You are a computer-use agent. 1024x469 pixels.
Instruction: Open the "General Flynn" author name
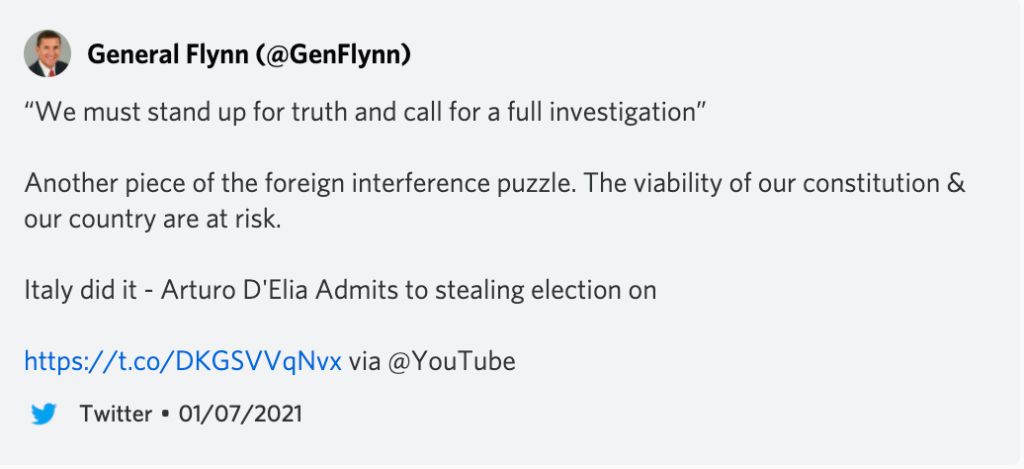tap(168, 54)
